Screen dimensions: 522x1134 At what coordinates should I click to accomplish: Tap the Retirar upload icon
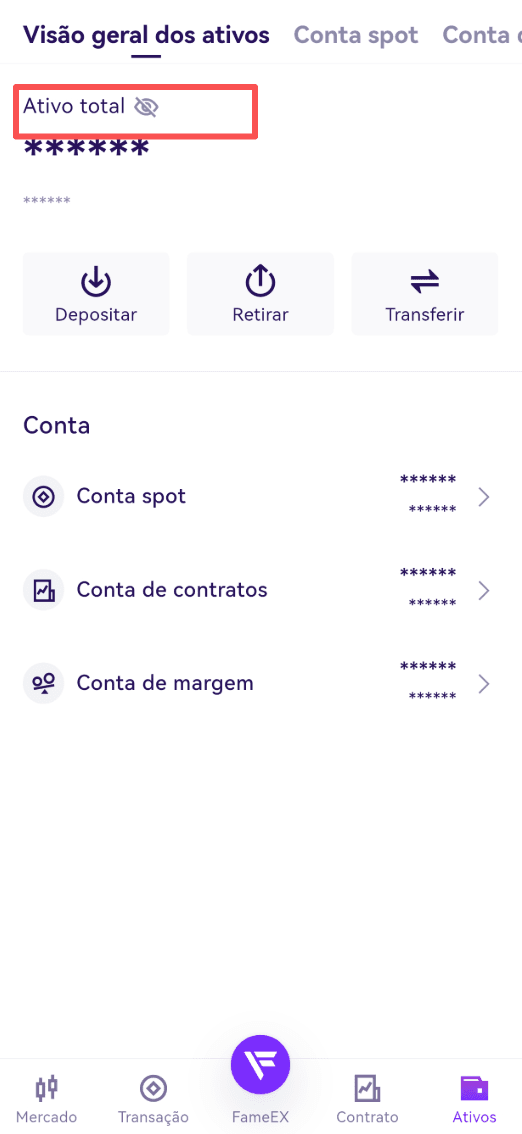(x=260, y=282)
